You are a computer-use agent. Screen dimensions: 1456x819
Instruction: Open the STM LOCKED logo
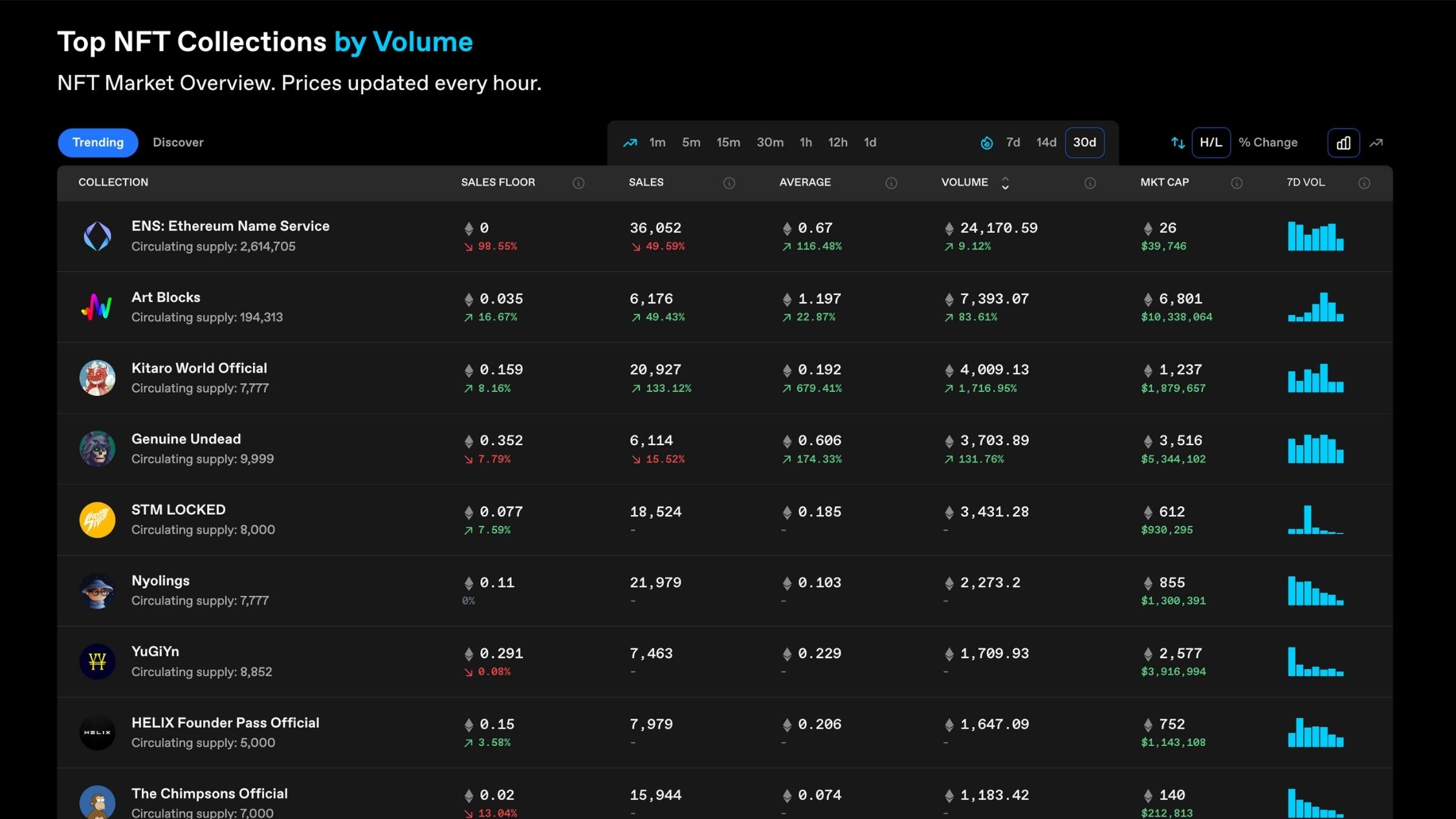(x=97, y=519)
